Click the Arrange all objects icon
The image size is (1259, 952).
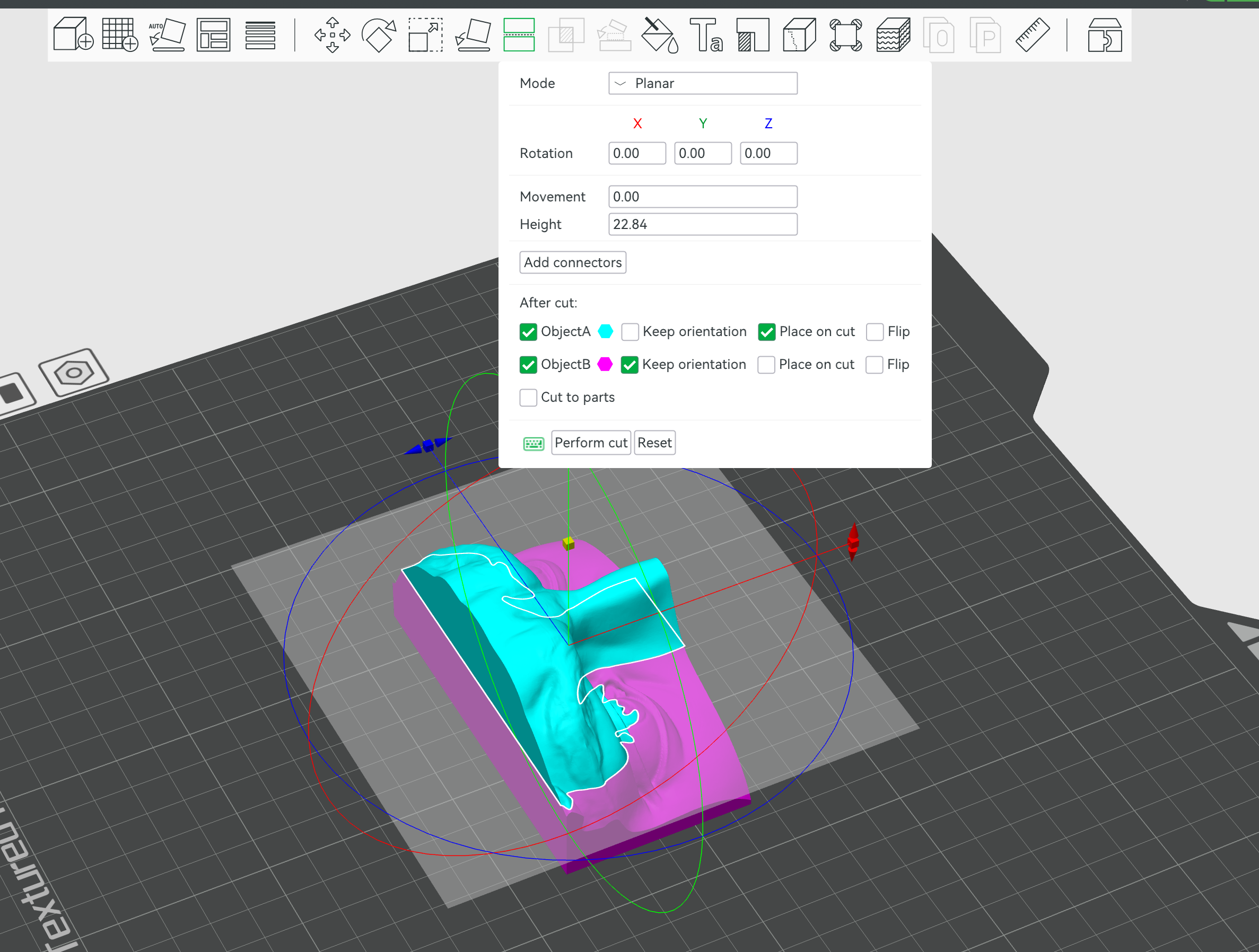tap(213, 34)
